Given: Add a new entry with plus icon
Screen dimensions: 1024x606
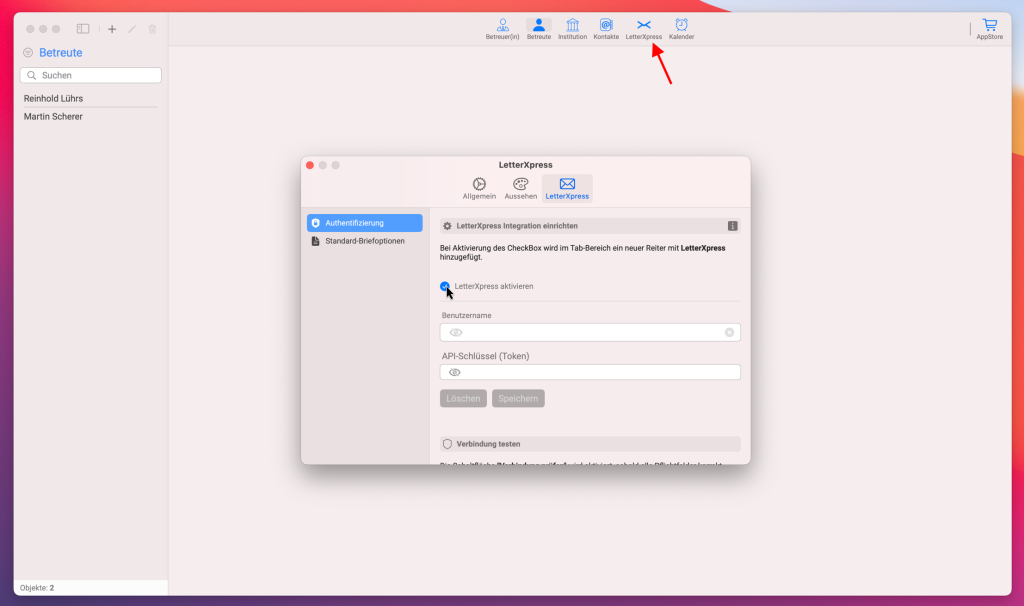Looking at the screenshot, I should pyautogui.click(x=112, y=29).
